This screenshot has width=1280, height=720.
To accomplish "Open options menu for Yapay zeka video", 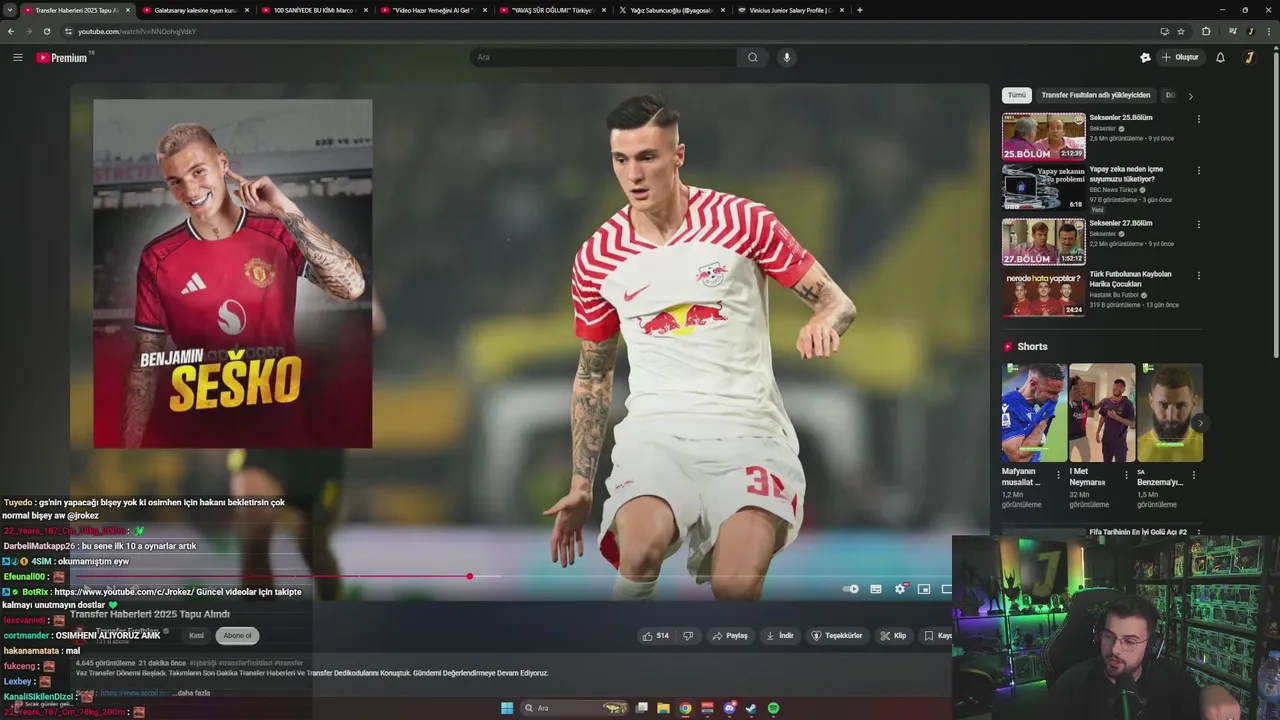I will point(1198,171).
